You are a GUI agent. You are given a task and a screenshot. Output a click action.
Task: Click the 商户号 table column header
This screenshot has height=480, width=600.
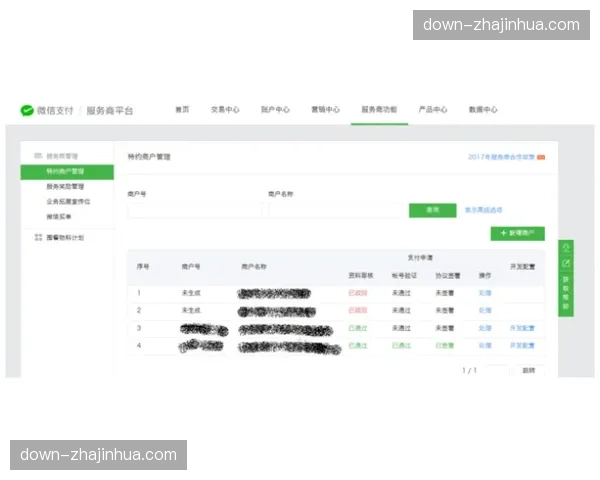(191, 266)
